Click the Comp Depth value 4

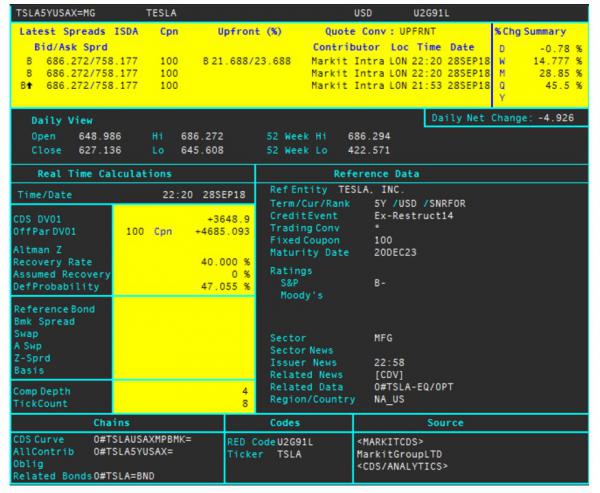pyautogui.click(x=245, y=391)
